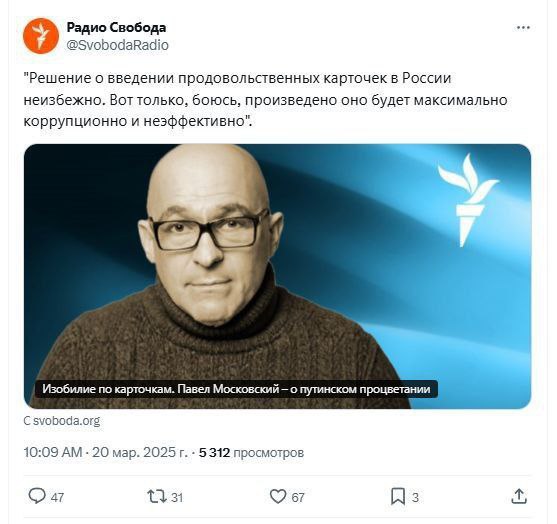Open the share upload icon
The height and width of the screenshot is (524, 557).
click(519, 496)
